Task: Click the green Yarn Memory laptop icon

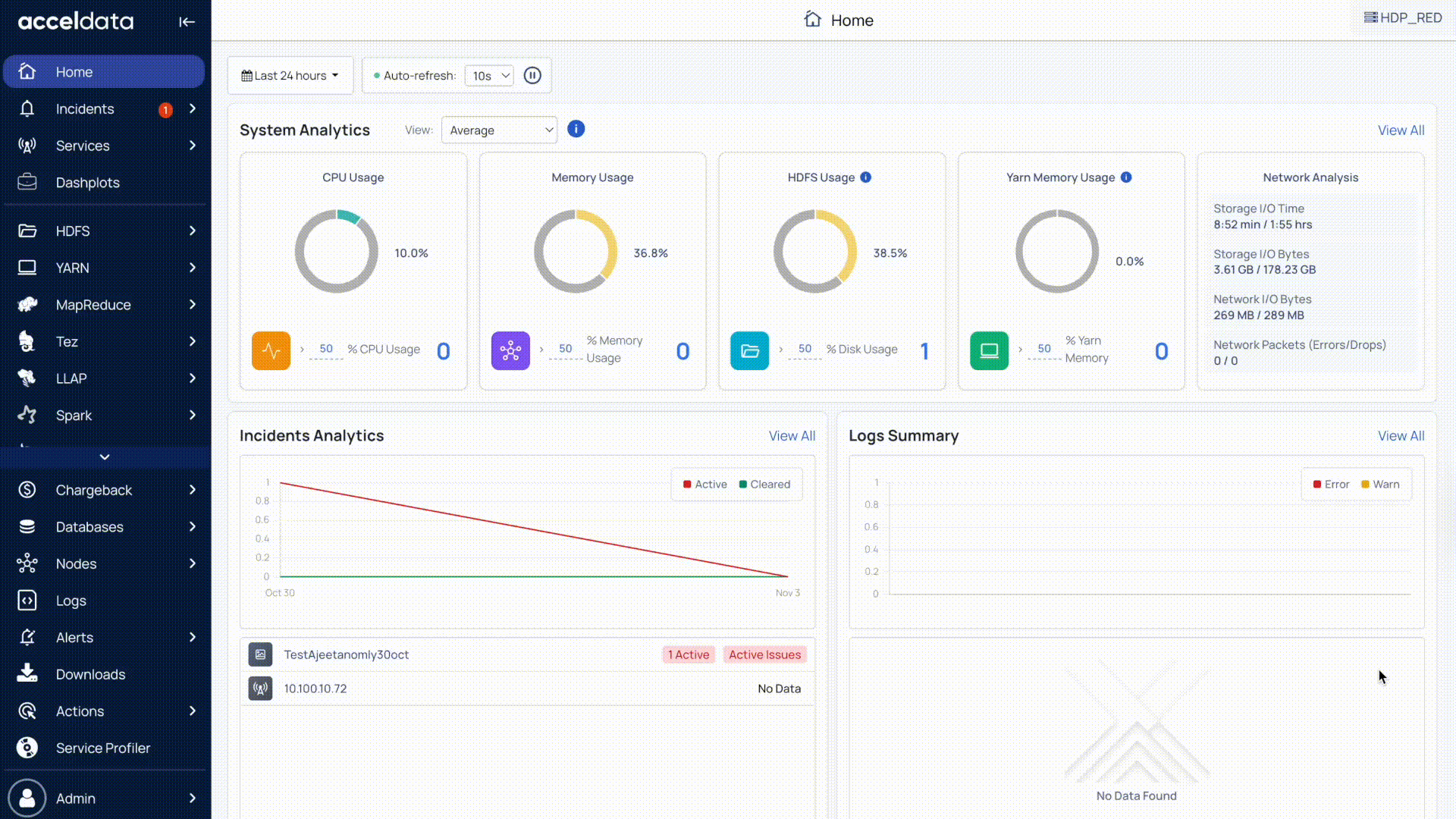Action: coord(989,350)
